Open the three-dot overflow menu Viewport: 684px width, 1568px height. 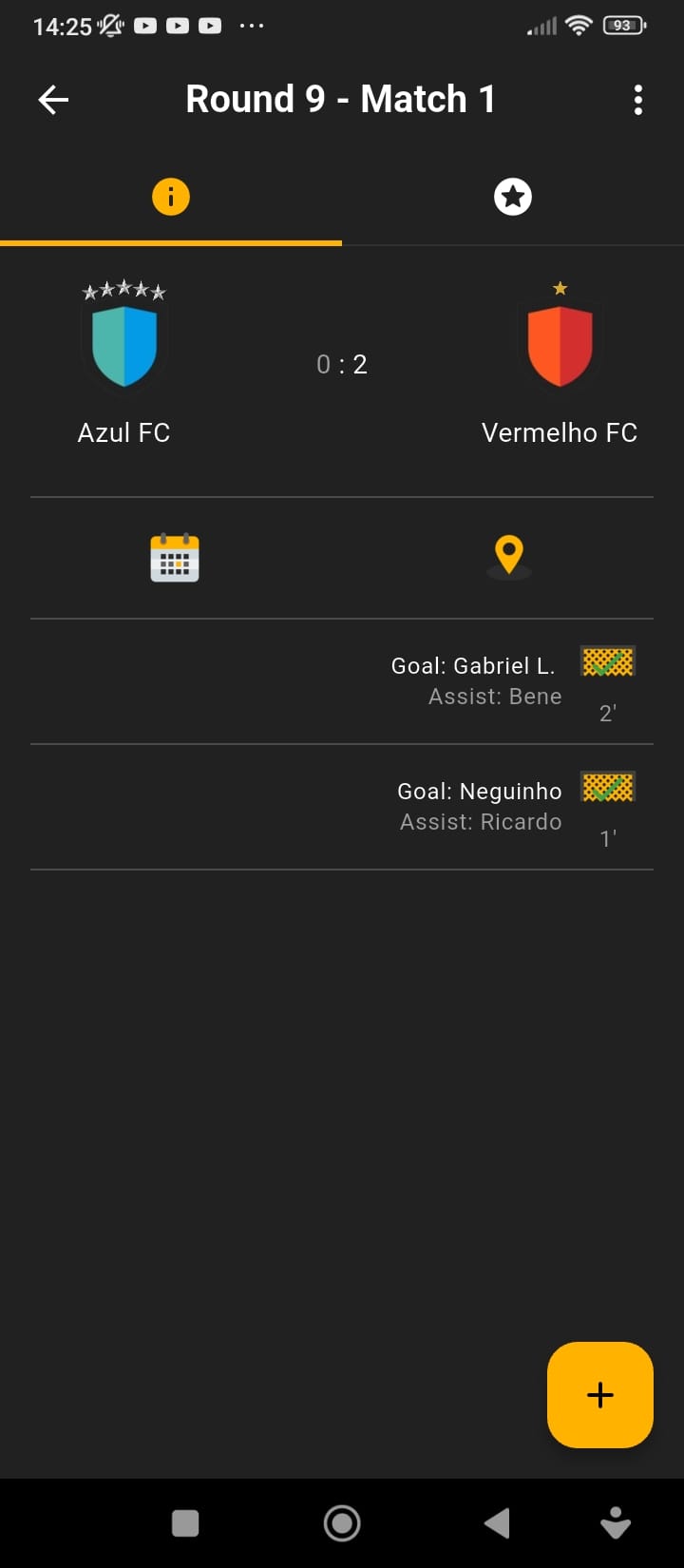tap(638, 100)
